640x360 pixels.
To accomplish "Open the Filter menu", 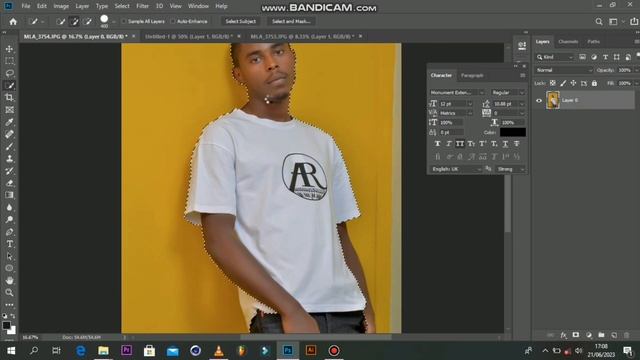I will (x=142, y=6).
